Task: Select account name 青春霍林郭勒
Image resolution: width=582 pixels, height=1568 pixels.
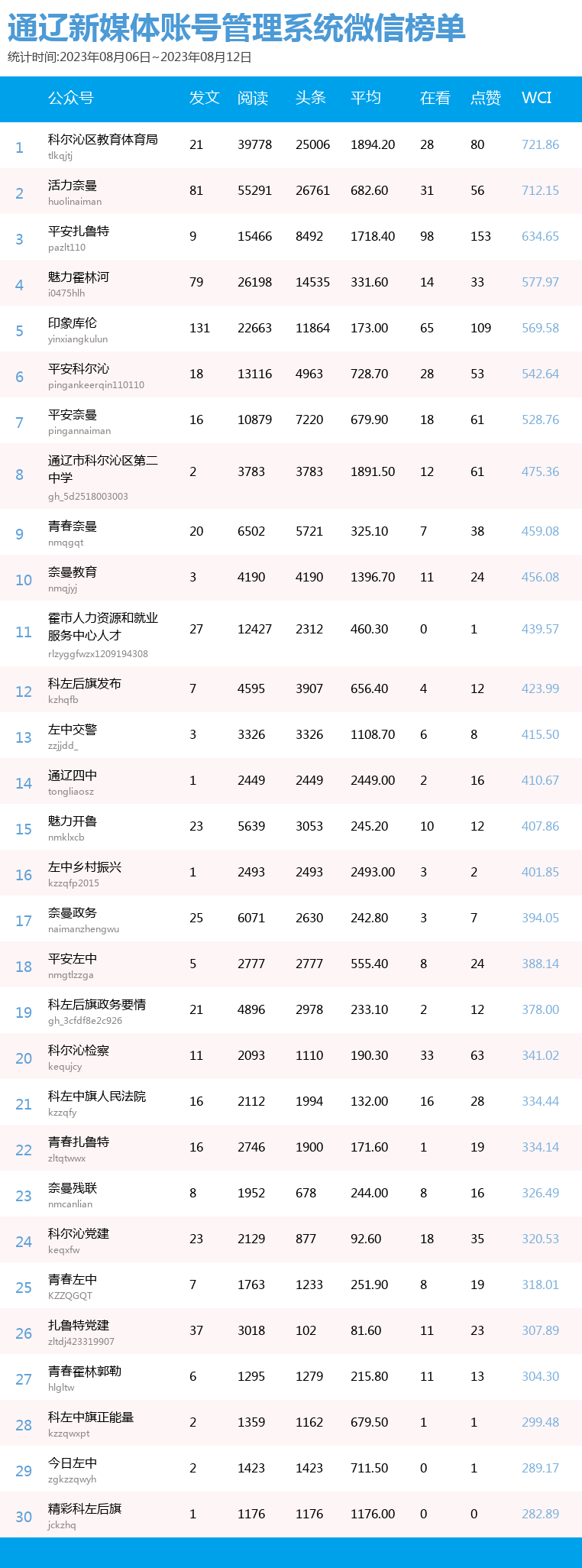Action: 85,1371
